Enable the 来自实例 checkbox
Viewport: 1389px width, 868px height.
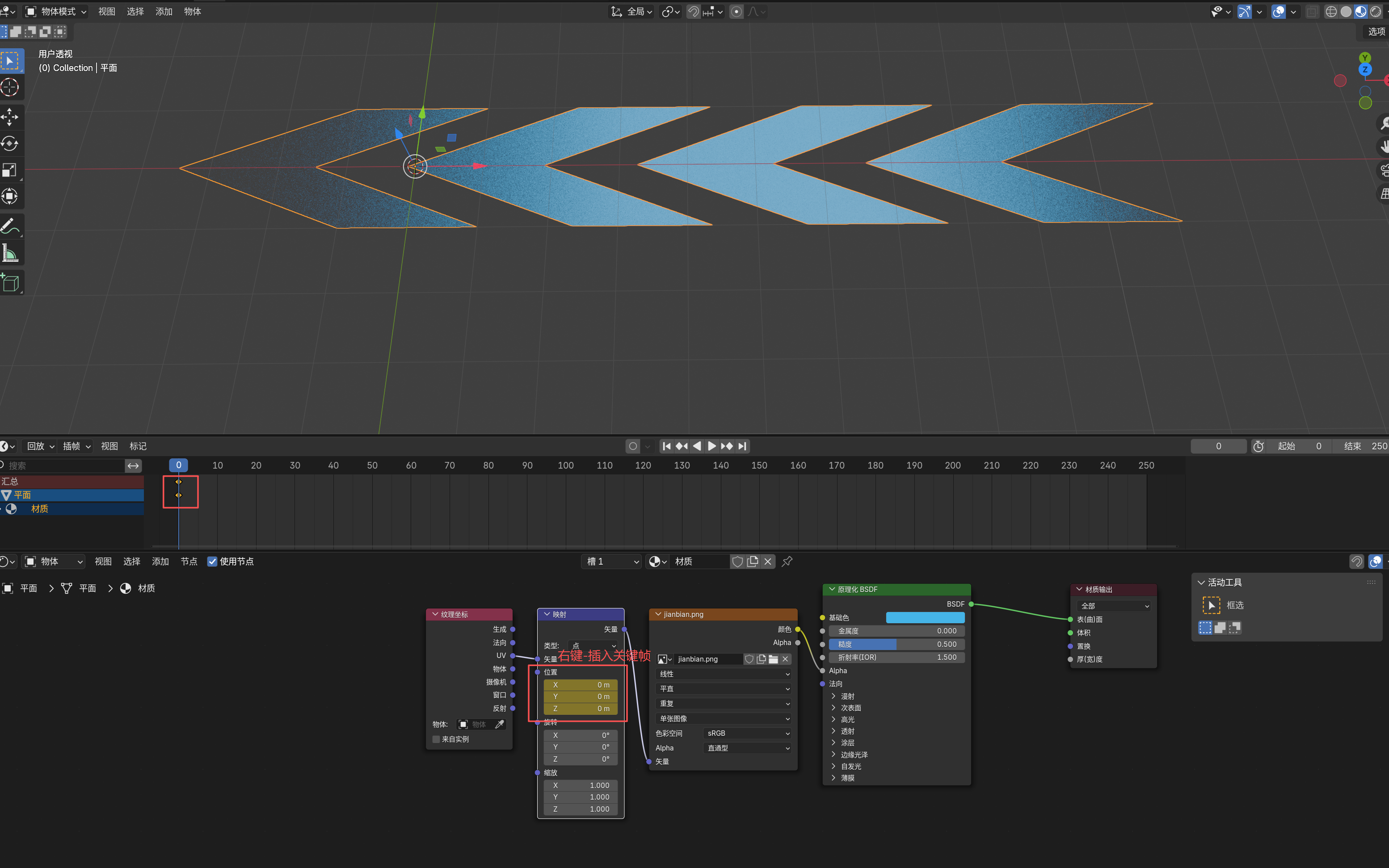(x=436, y=739)
